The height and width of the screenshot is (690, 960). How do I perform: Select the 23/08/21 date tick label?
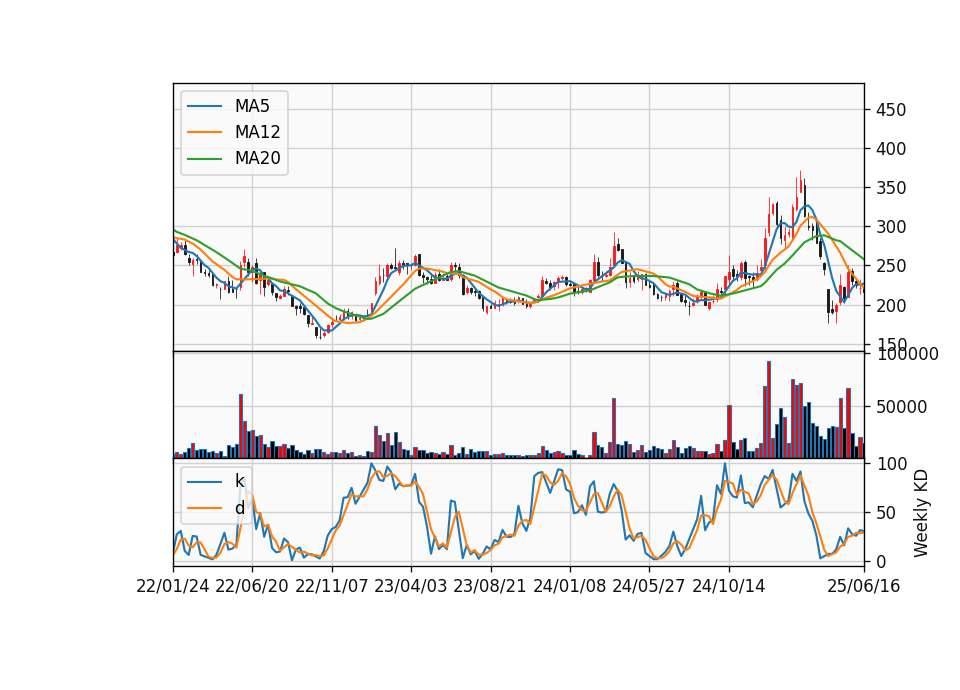click(490, 586)
